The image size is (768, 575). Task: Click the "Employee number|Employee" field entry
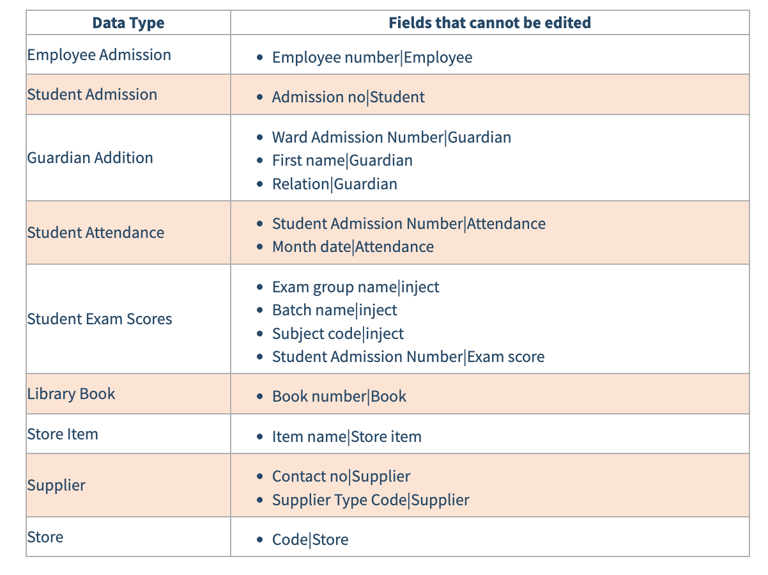pos(372,58)
